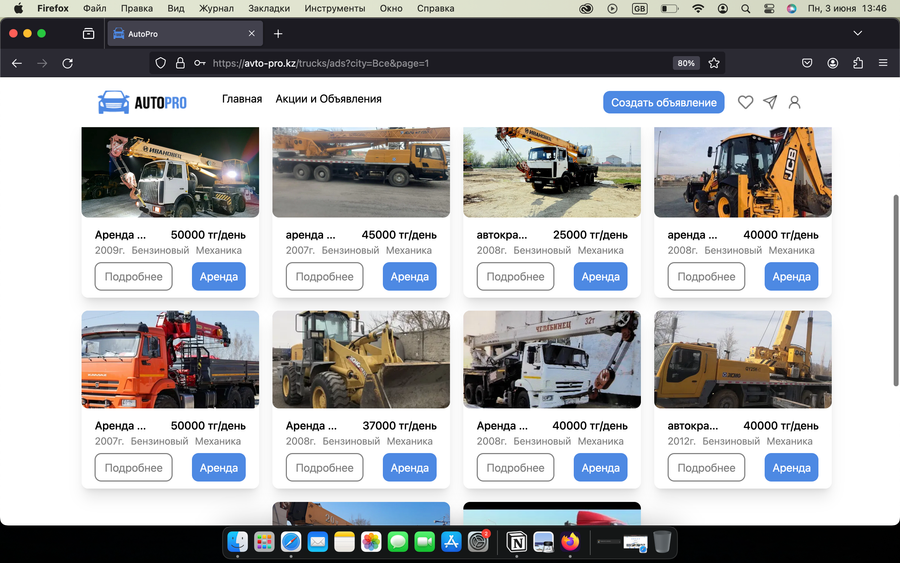The height and width of the screenshot is (563, 900).
Task: Open the shield tracking protection icon
Action: click(x=161, y=63)
